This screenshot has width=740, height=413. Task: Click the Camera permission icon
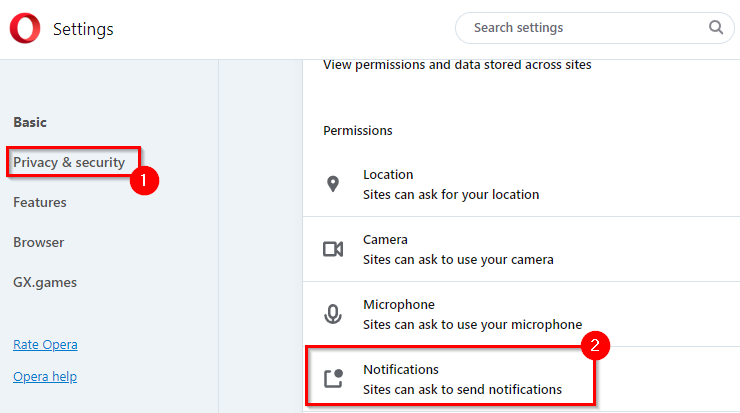pyautogui.click(x=333, y=249)
